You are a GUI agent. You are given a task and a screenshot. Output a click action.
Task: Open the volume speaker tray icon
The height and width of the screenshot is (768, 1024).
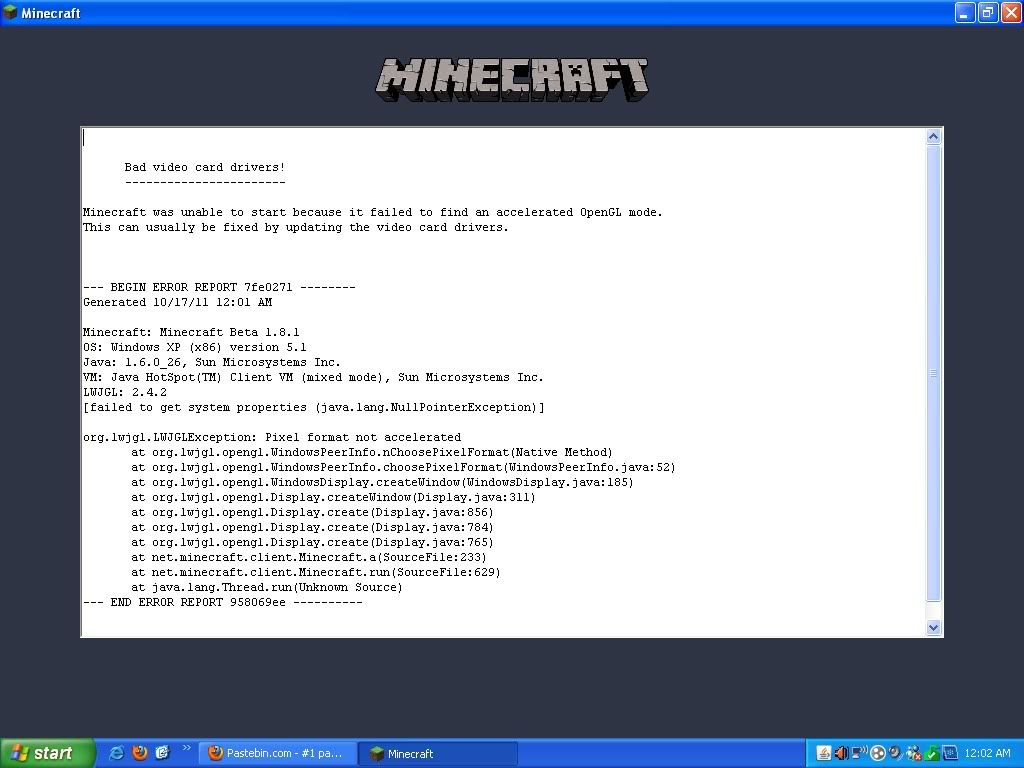tap(841, 753)
